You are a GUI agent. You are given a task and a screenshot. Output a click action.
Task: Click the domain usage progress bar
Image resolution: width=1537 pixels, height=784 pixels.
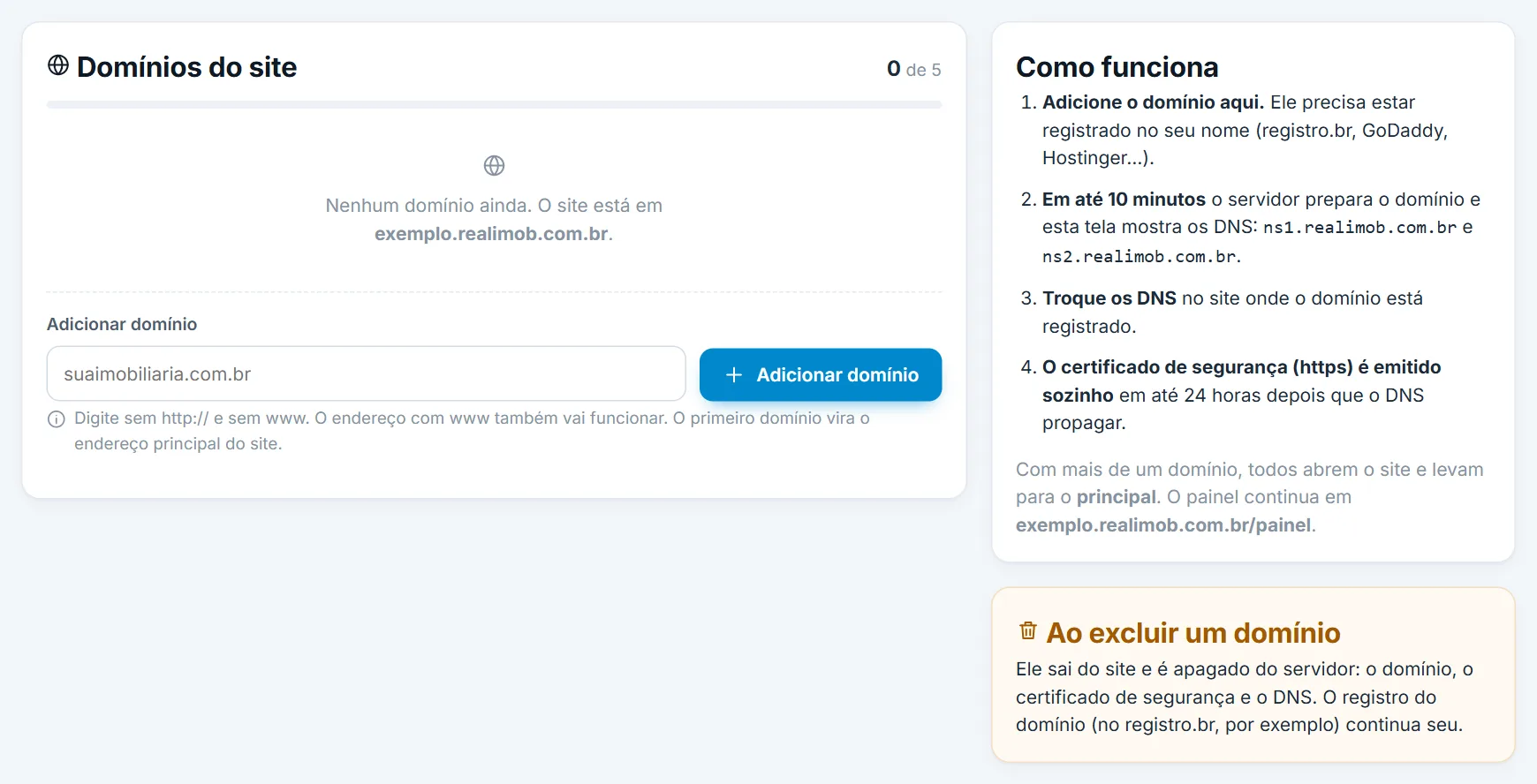point(494,104)
